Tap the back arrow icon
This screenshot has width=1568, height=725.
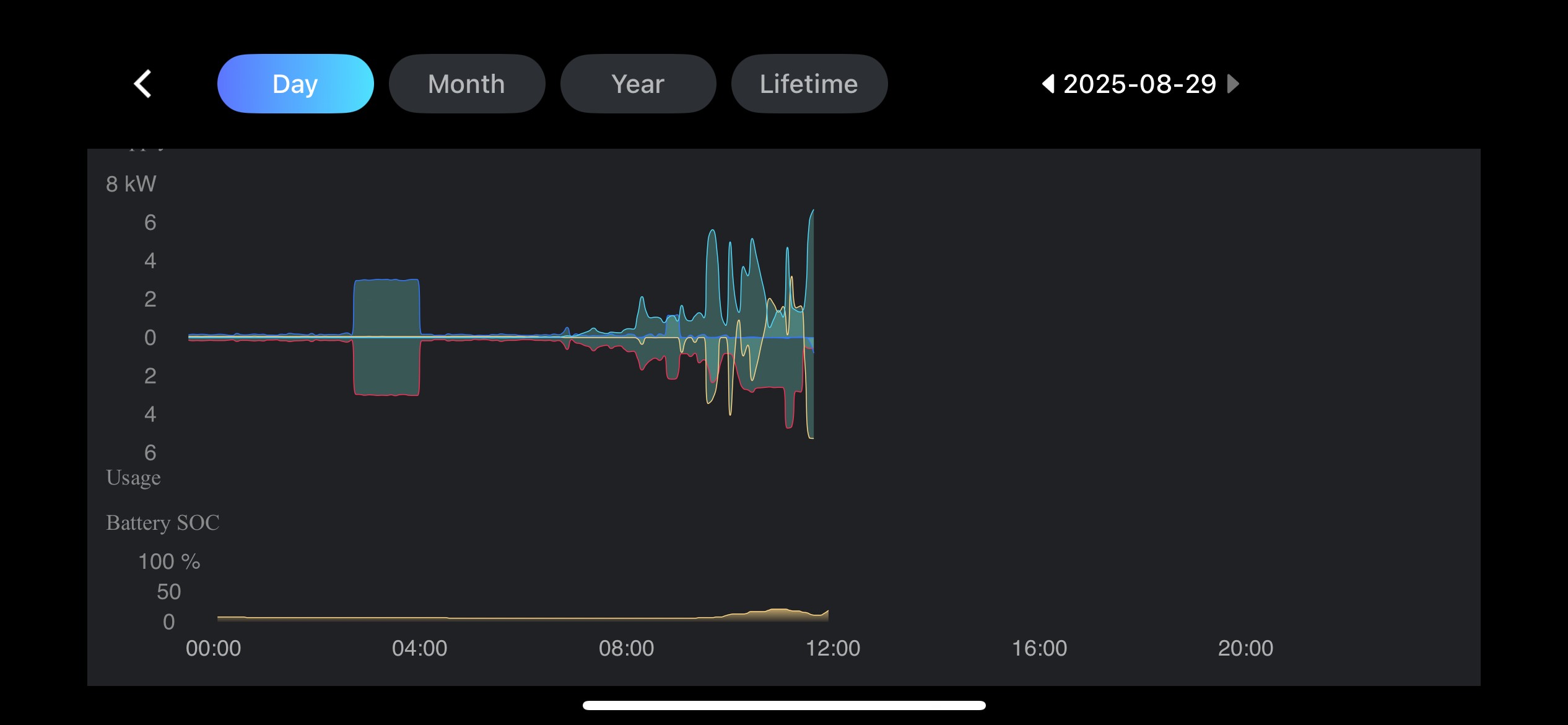[143, 84]
